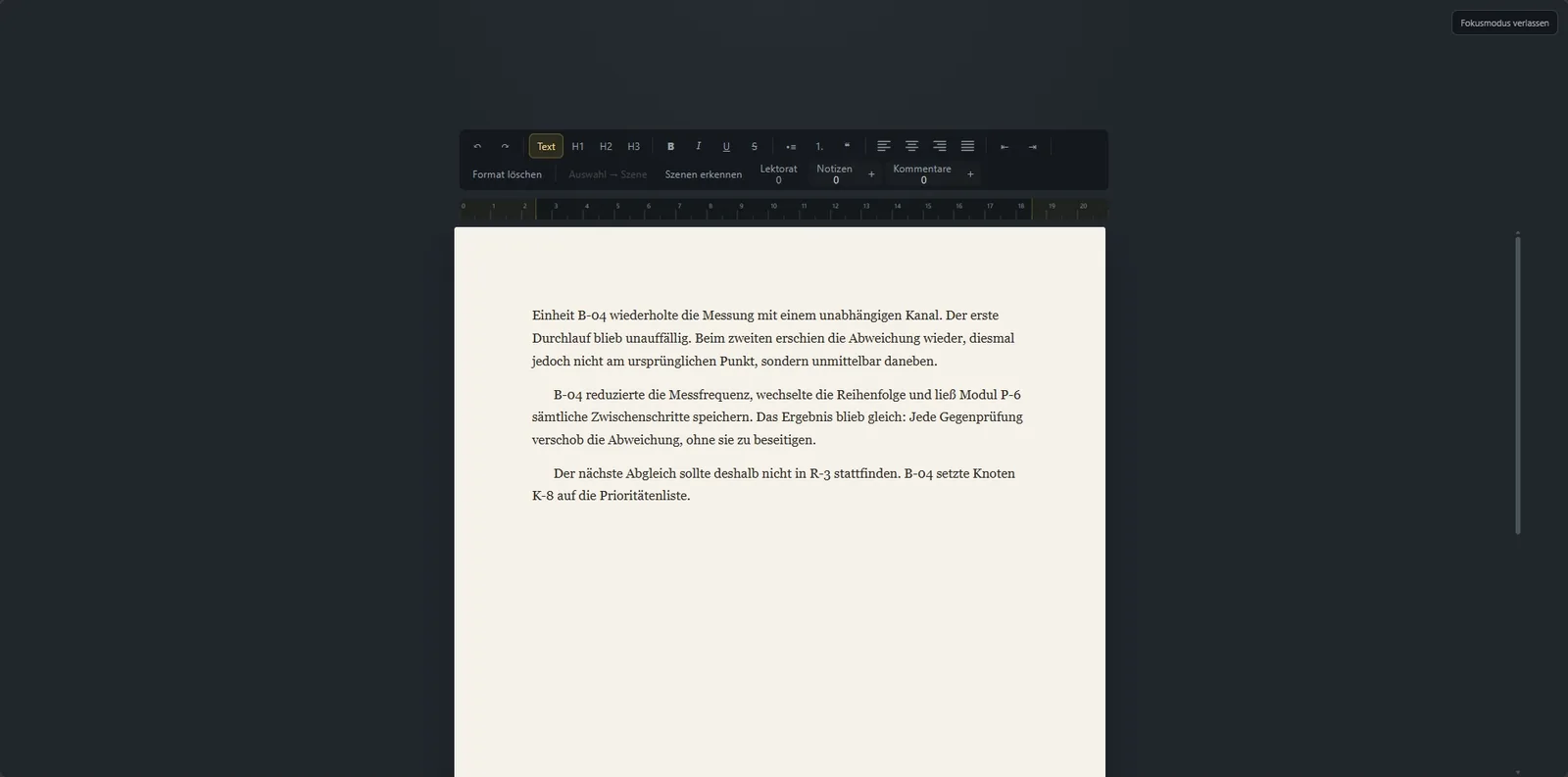Click Format löschen button
The image size is (1568, 777).
click(507, 174)
